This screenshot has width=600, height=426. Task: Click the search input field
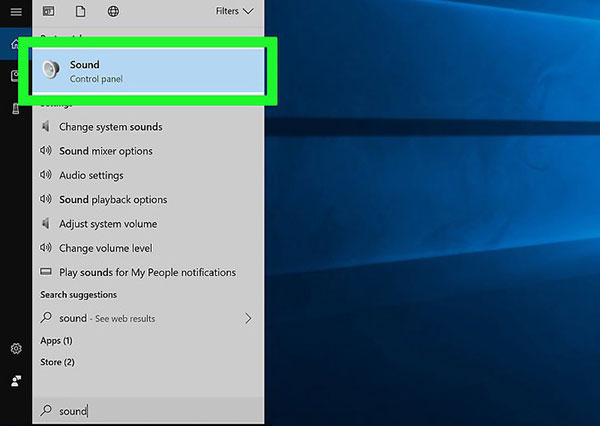point(148,411)
